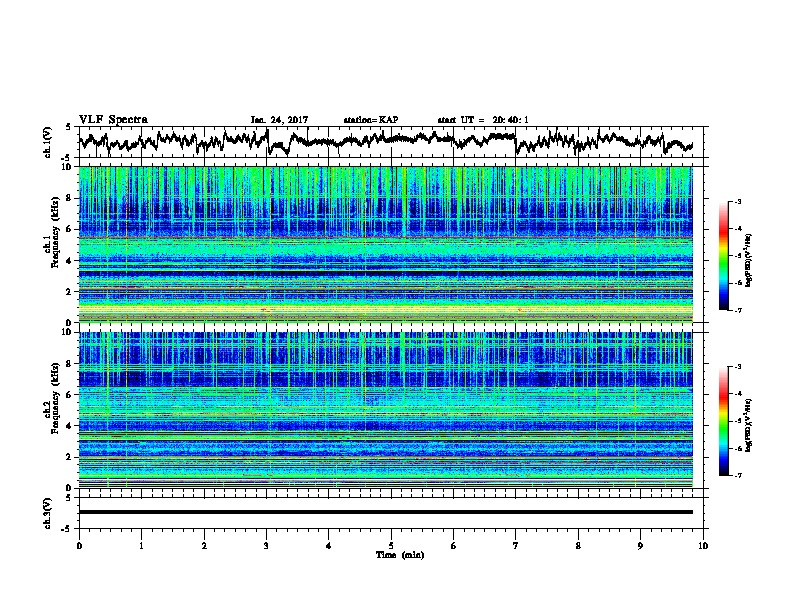Viewport: 792px width, 612px height.
Task: Click time axis tick label "2"
Action: coord(204,545)
